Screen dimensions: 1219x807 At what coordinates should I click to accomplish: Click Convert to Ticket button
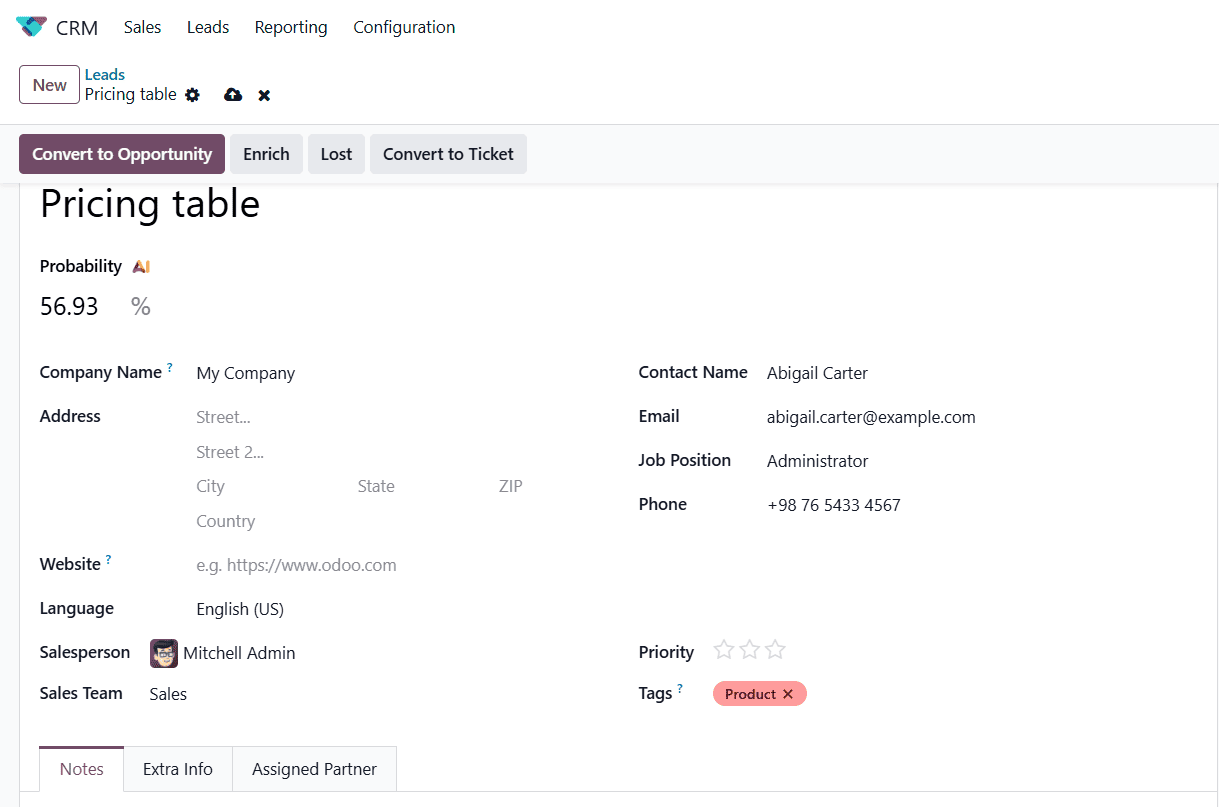(x=448, y=154)
